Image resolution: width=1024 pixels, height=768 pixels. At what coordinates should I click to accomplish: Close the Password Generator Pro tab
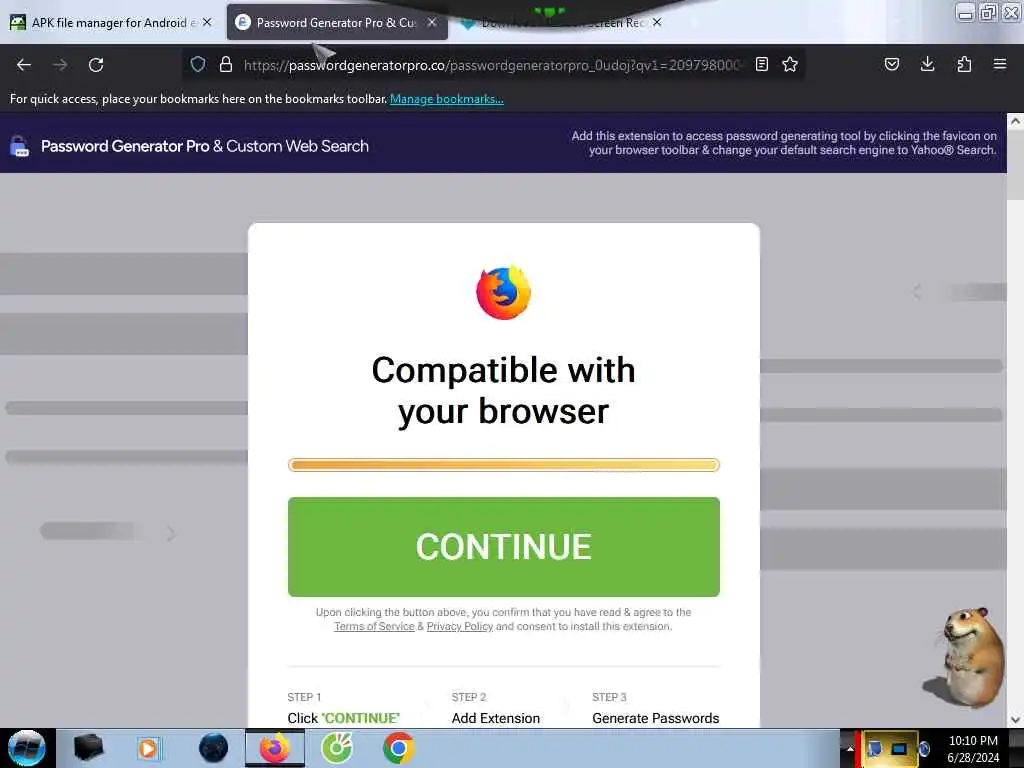432,22
